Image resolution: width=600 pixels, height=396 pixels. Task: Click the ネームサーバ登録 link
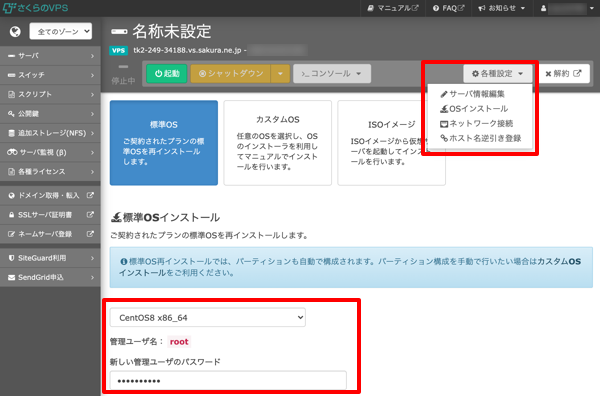click(x=50, y=234)
